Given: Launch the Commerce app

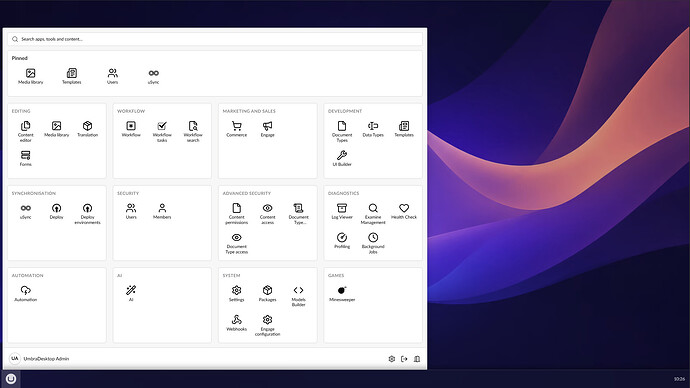Looking at the screenshot, I should coord(237,129).
